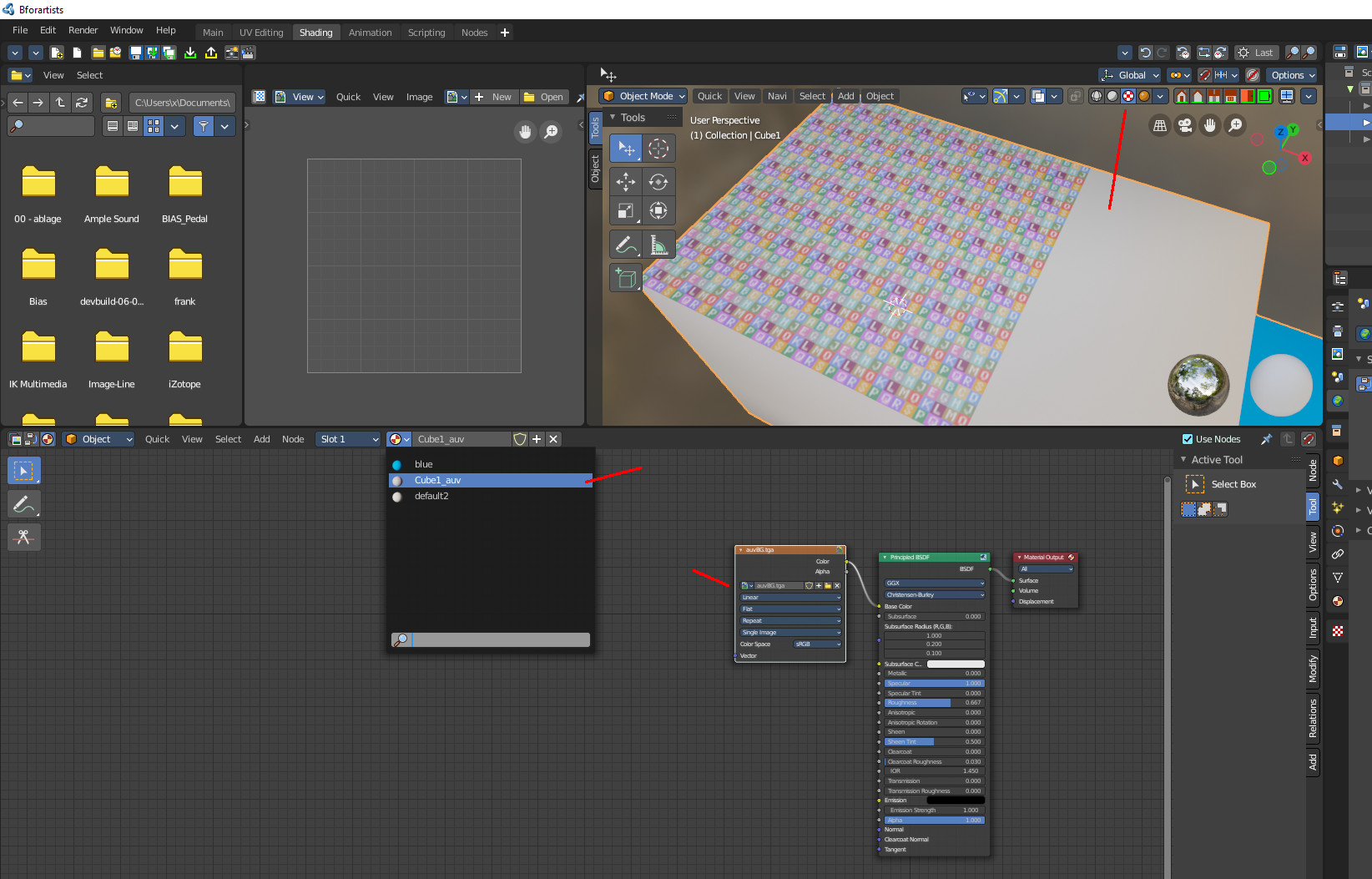Select the blue material from list

click(424, 464)
